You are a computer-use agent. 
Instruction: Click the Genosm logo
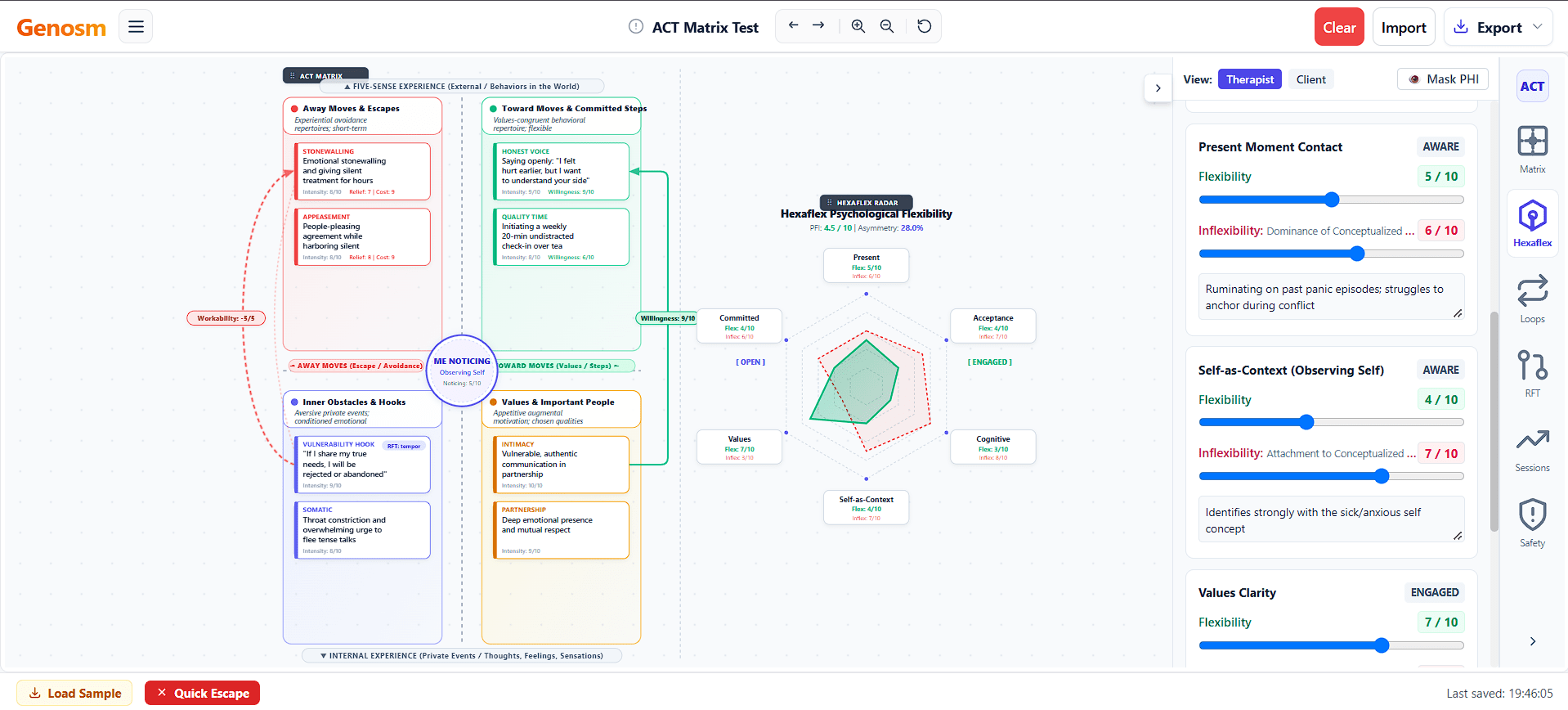(61, 28)
